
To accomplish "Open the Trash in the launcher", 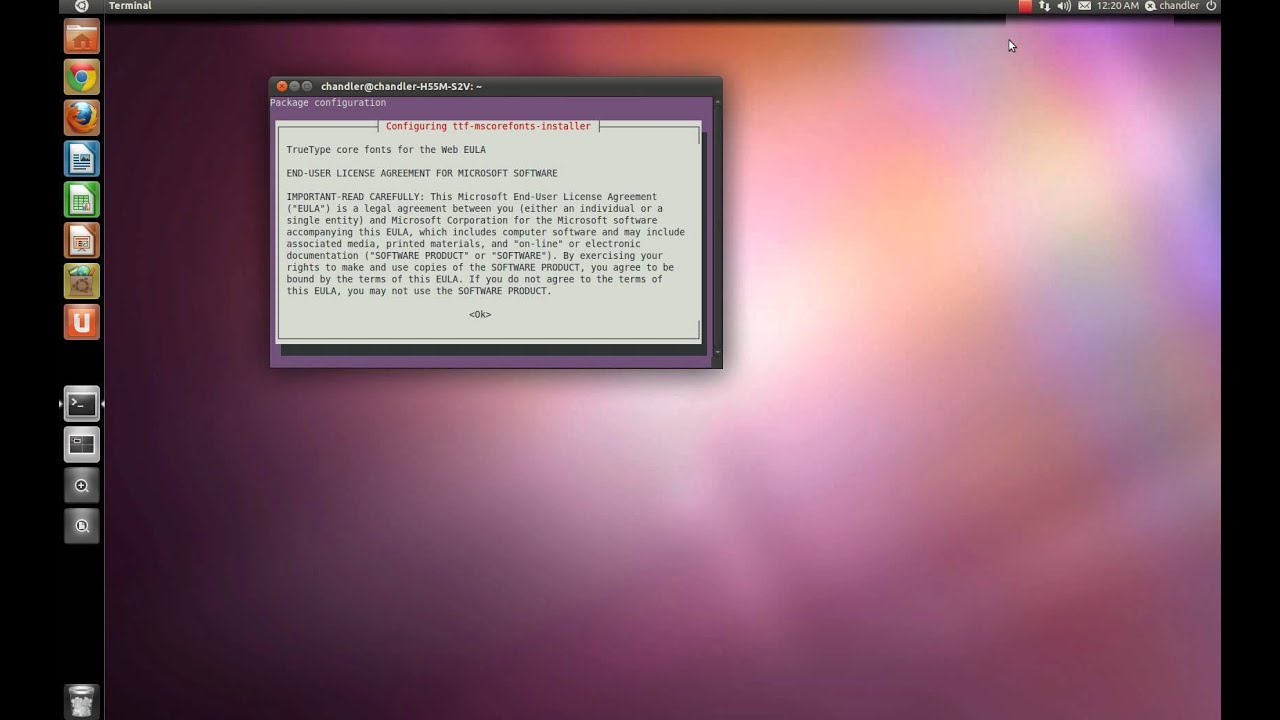I will 82,701.
